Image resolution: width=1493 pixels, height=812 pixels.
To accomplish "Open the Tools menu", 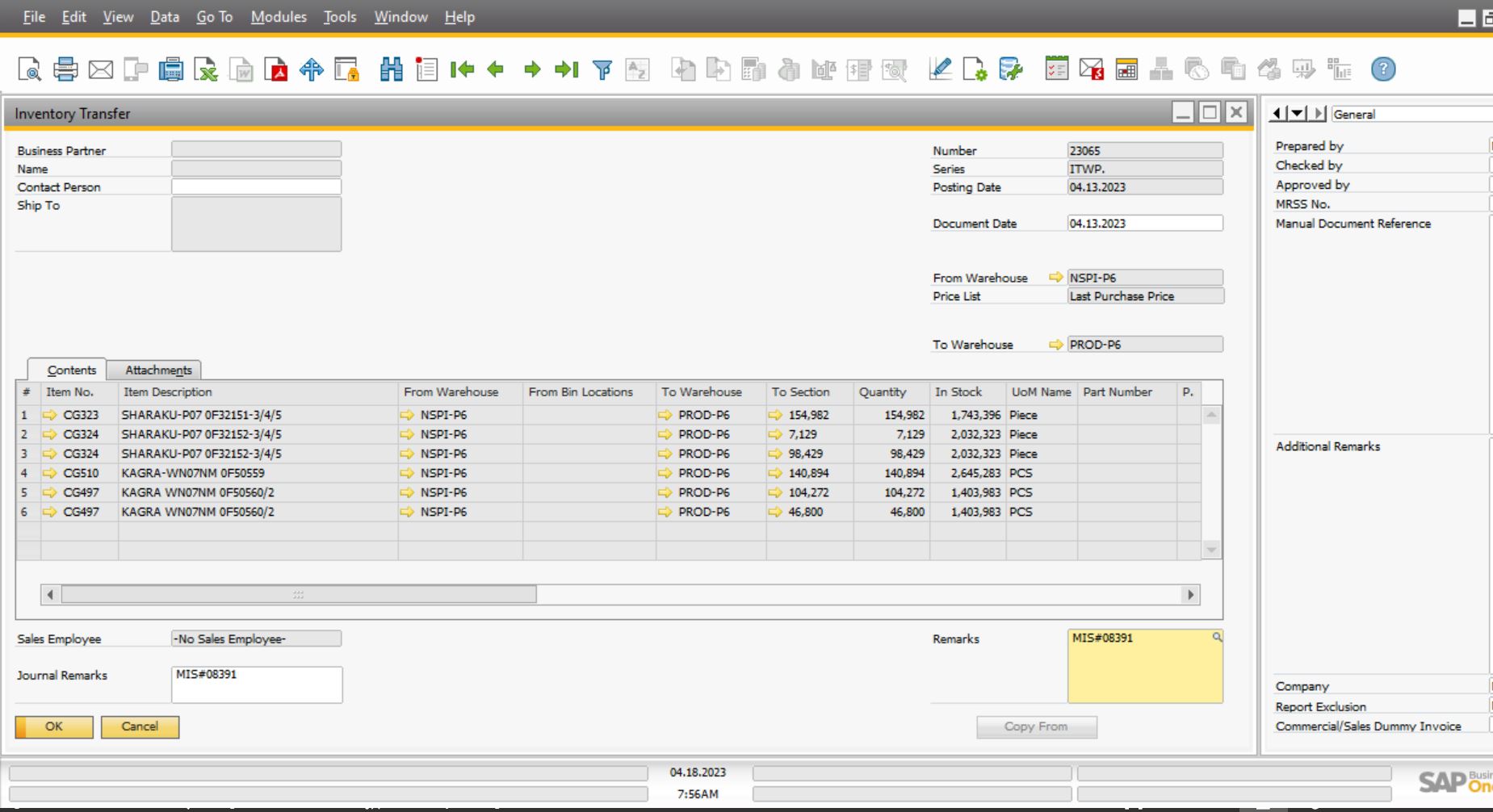I will (x=340, y=17).
